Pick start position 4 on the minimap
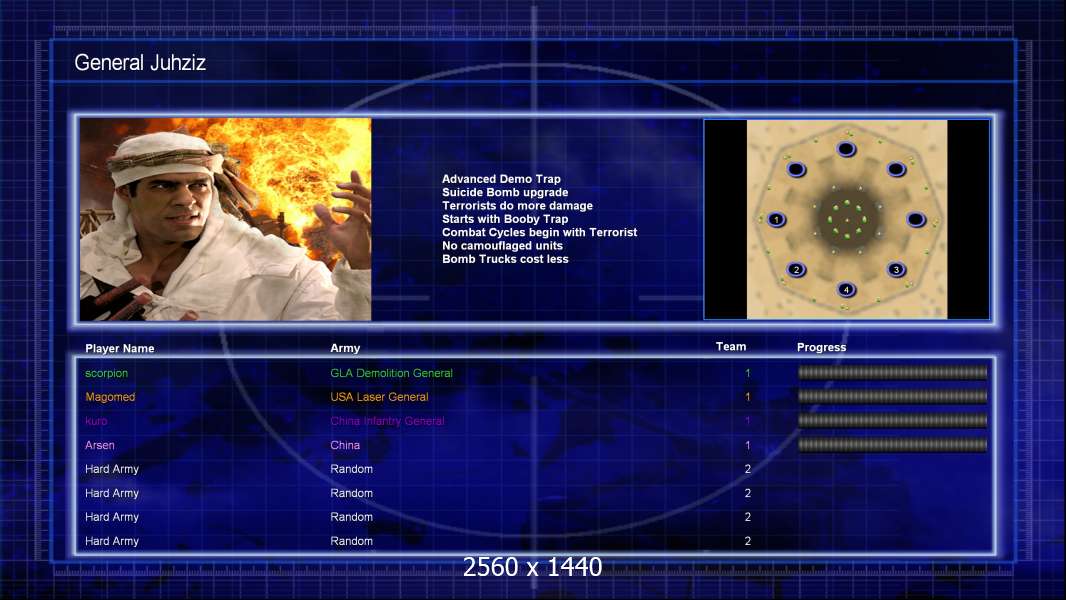 pyautogui.click(x=846, y=290)
